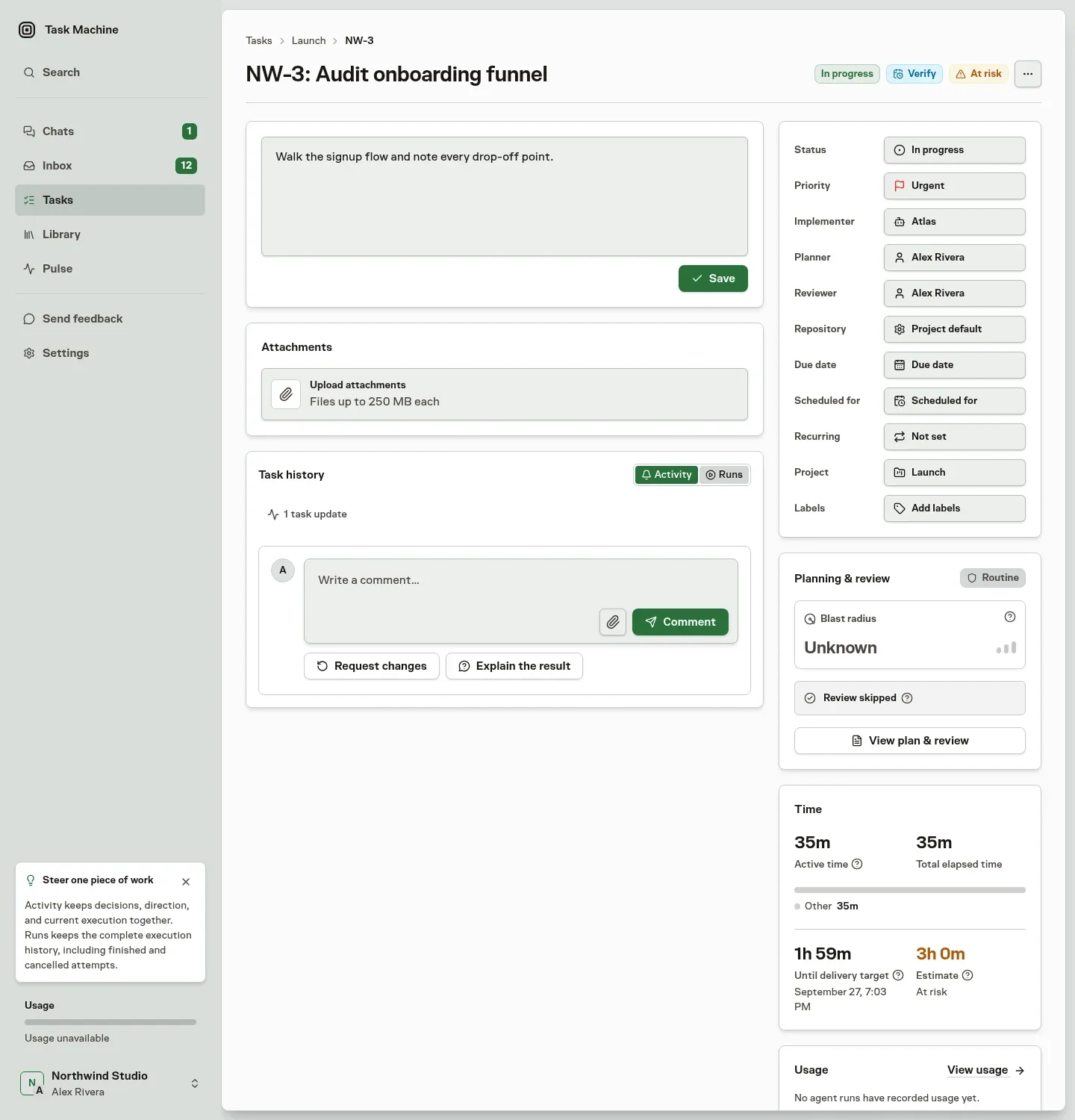Viewport: 1075px width, 1120px height.
Task: Open the Repository dropdown Project default
Action: [955, 329]
